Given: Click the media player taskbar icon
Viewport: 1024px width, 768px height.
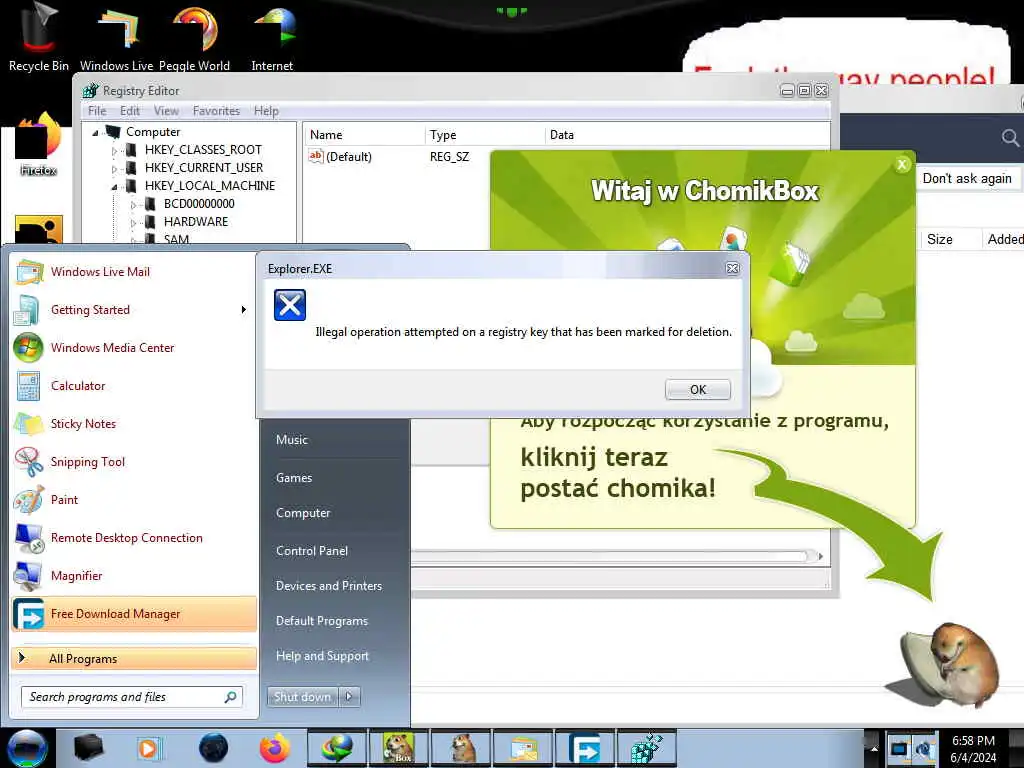Looking at the screenshot, I should click(x=150, y=748).
